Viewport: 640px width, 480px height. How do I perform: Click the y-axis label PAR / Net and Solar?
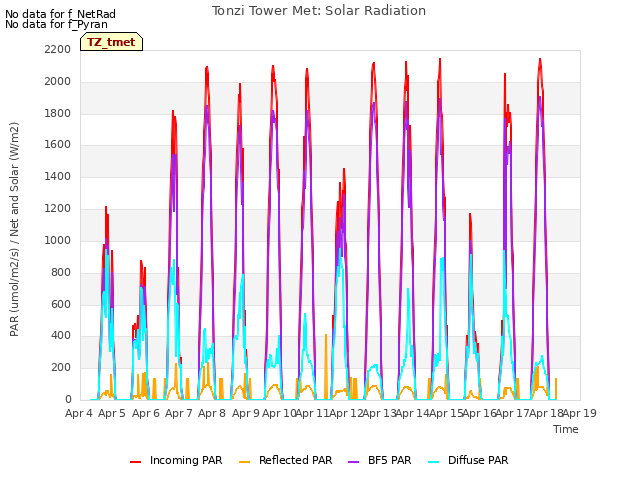point(14,229)
